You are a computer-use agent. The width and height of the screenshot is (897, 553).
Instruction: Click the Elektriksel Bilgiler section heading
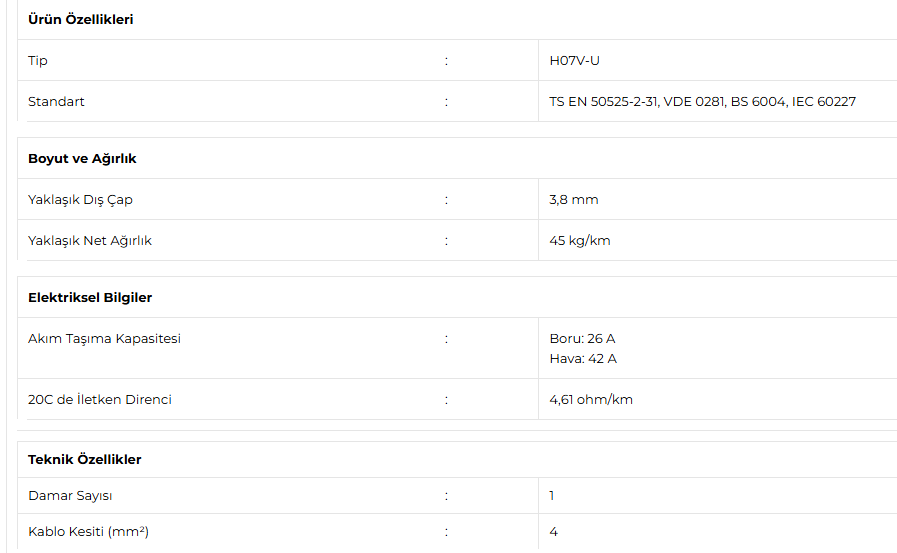click(x=90, y=298)
